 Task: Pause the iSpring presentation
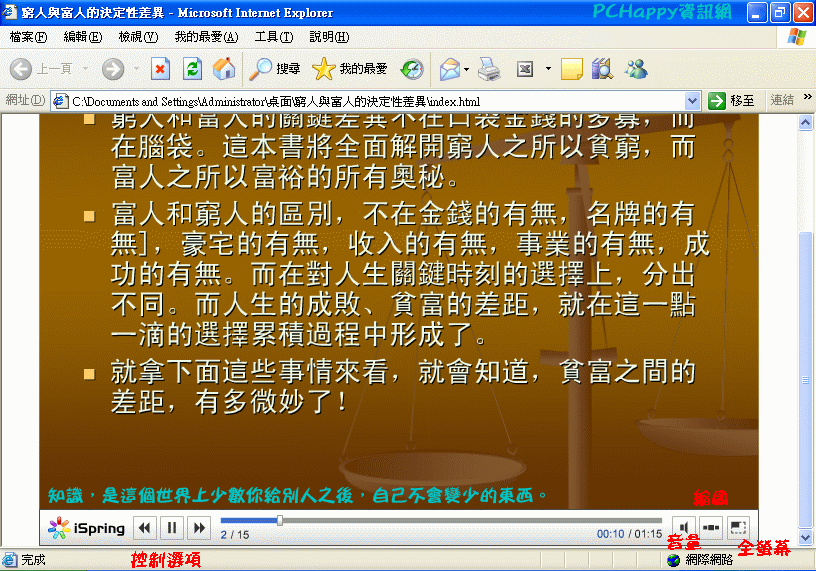(x=172, y=528)
